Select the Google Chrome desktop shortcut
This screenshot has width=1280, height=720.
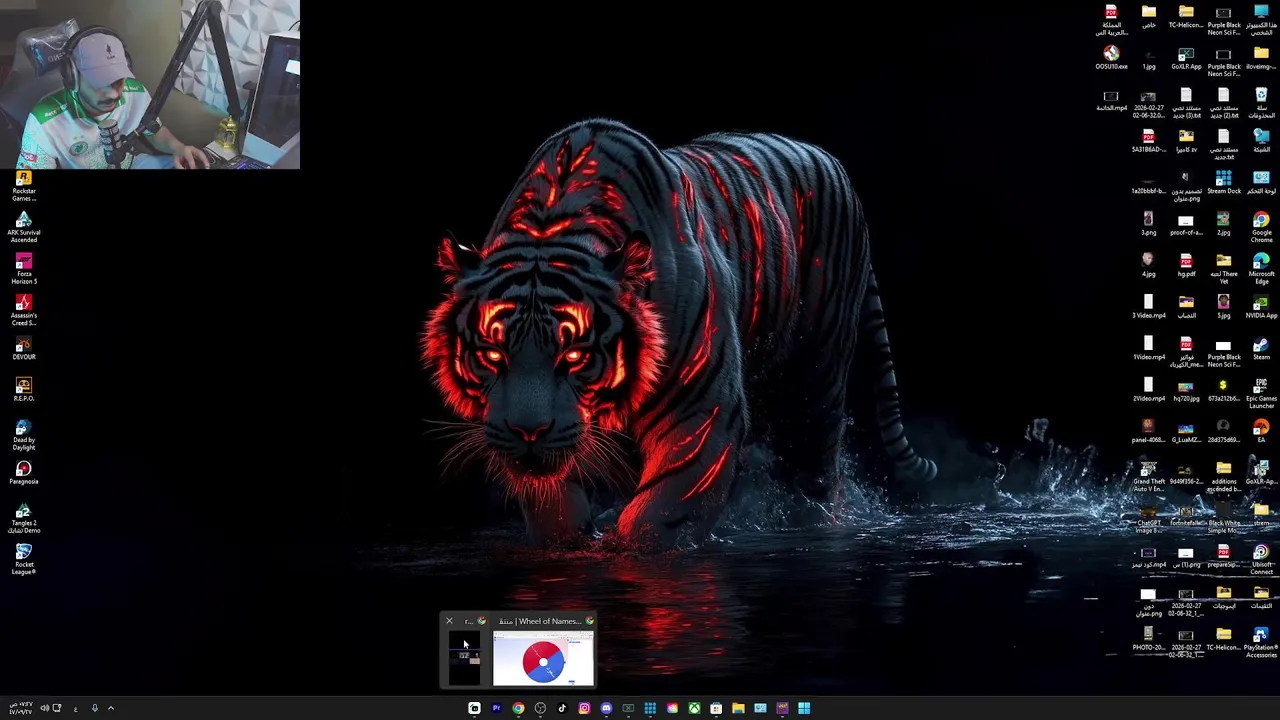[x=1261, y=228]
